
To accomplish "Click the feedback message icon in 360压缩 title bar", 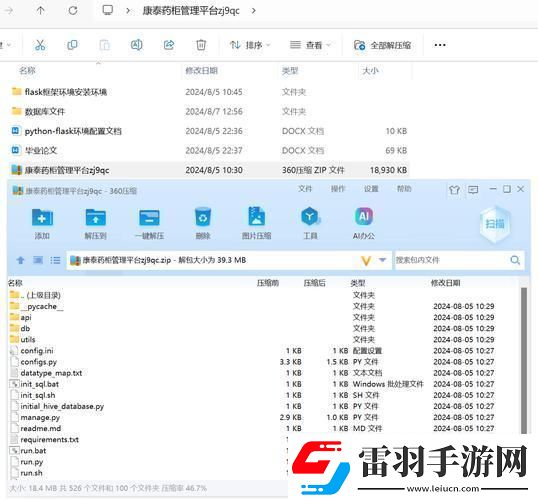I will 473,189.
